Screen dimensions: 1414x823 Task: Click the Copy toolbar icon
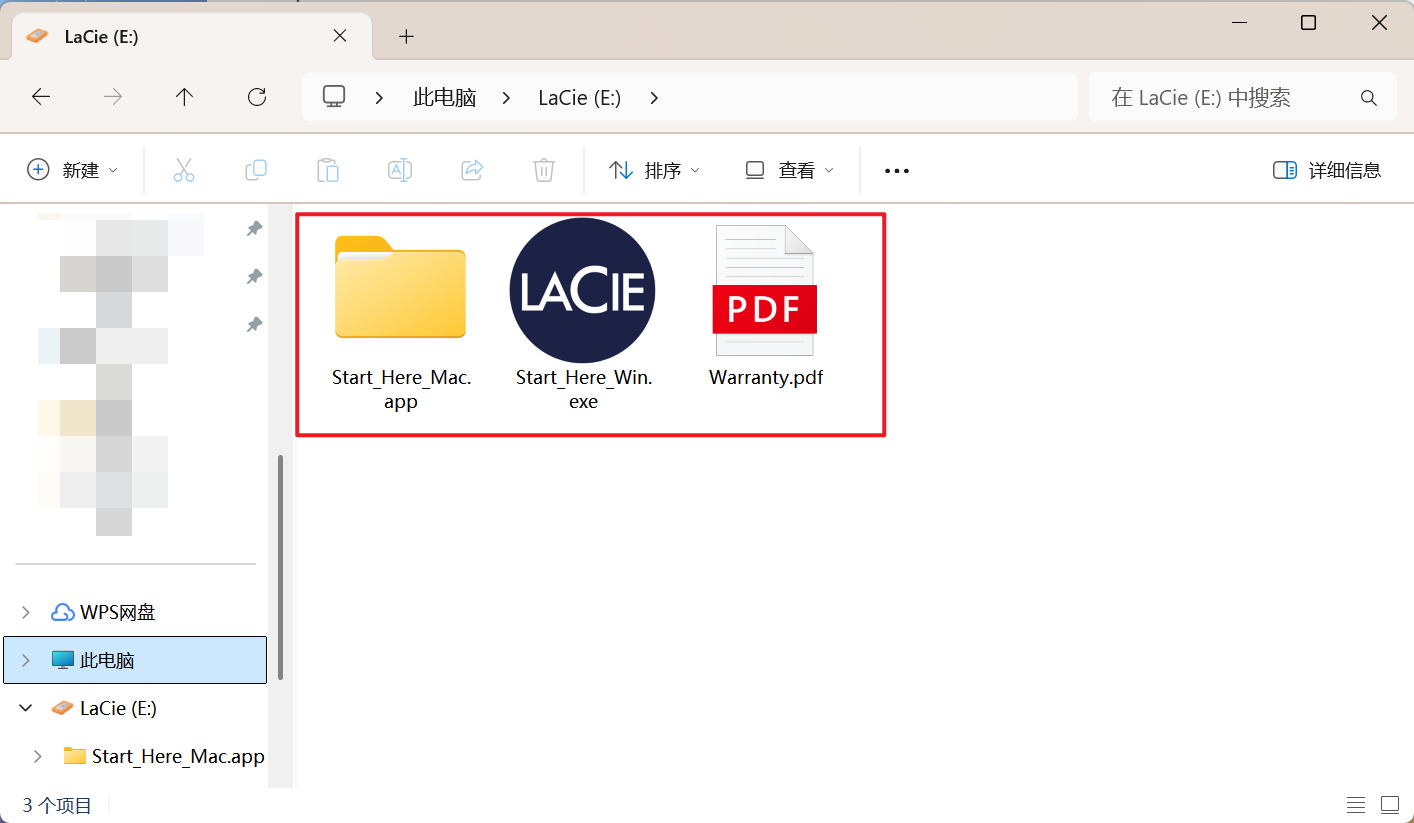[x=256, y=170]
